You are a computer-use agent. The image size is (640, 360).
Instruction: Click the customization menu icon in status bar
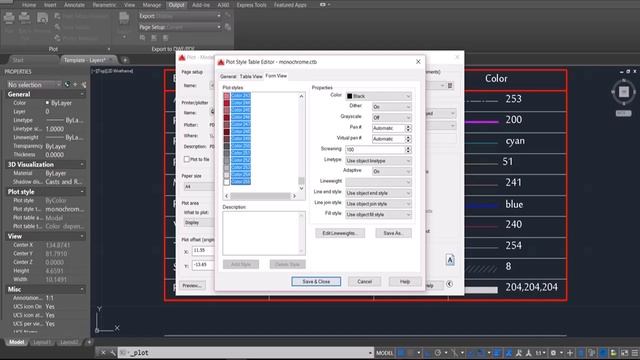pos(635,353)
